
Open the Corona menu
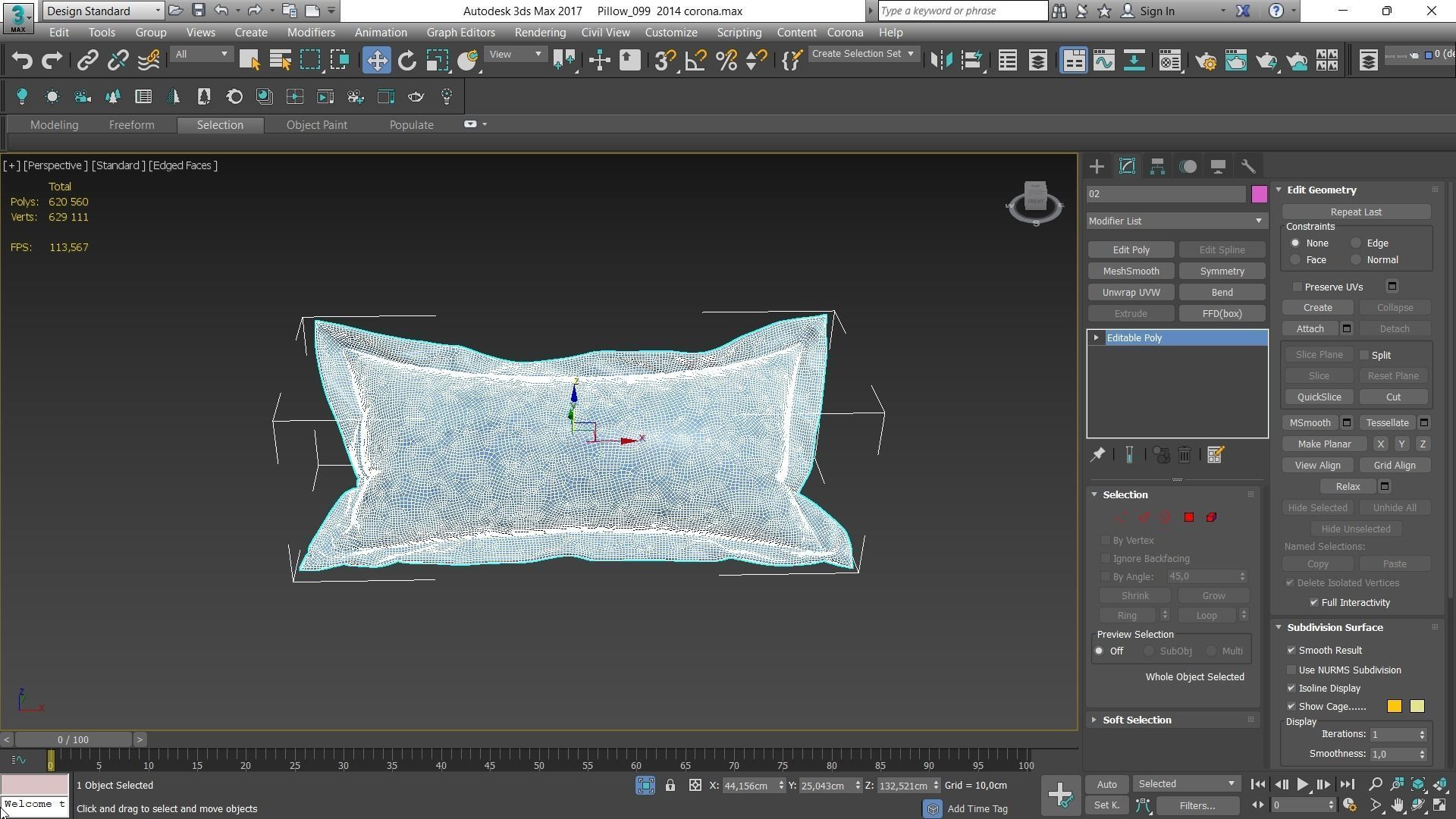845,33
